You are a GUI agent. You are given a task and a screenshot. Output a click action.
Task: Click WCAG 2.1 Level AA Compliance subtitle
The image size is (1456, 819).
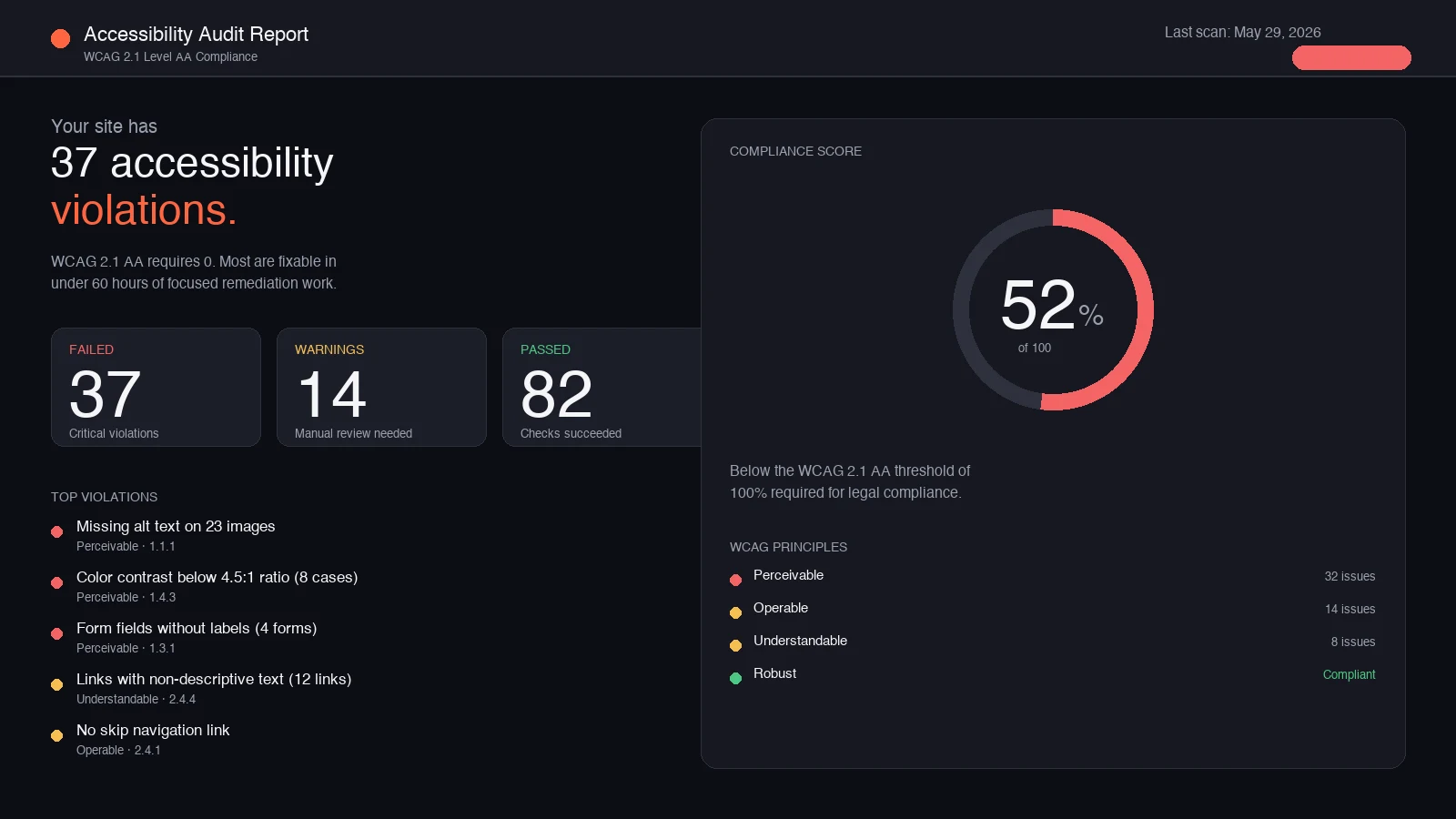click(170, 56)
